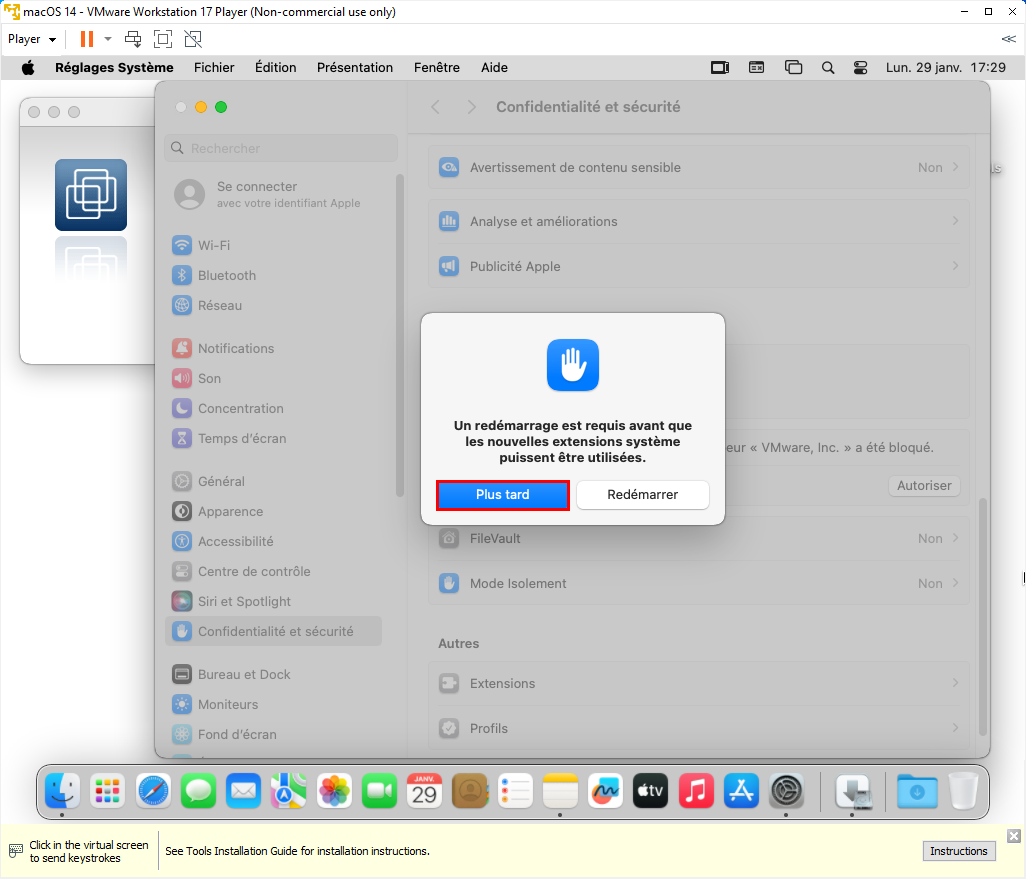Viewport: 1026px width, 879px height.
Task: Pause the virtual machine
Action: [x=86, y=39]
